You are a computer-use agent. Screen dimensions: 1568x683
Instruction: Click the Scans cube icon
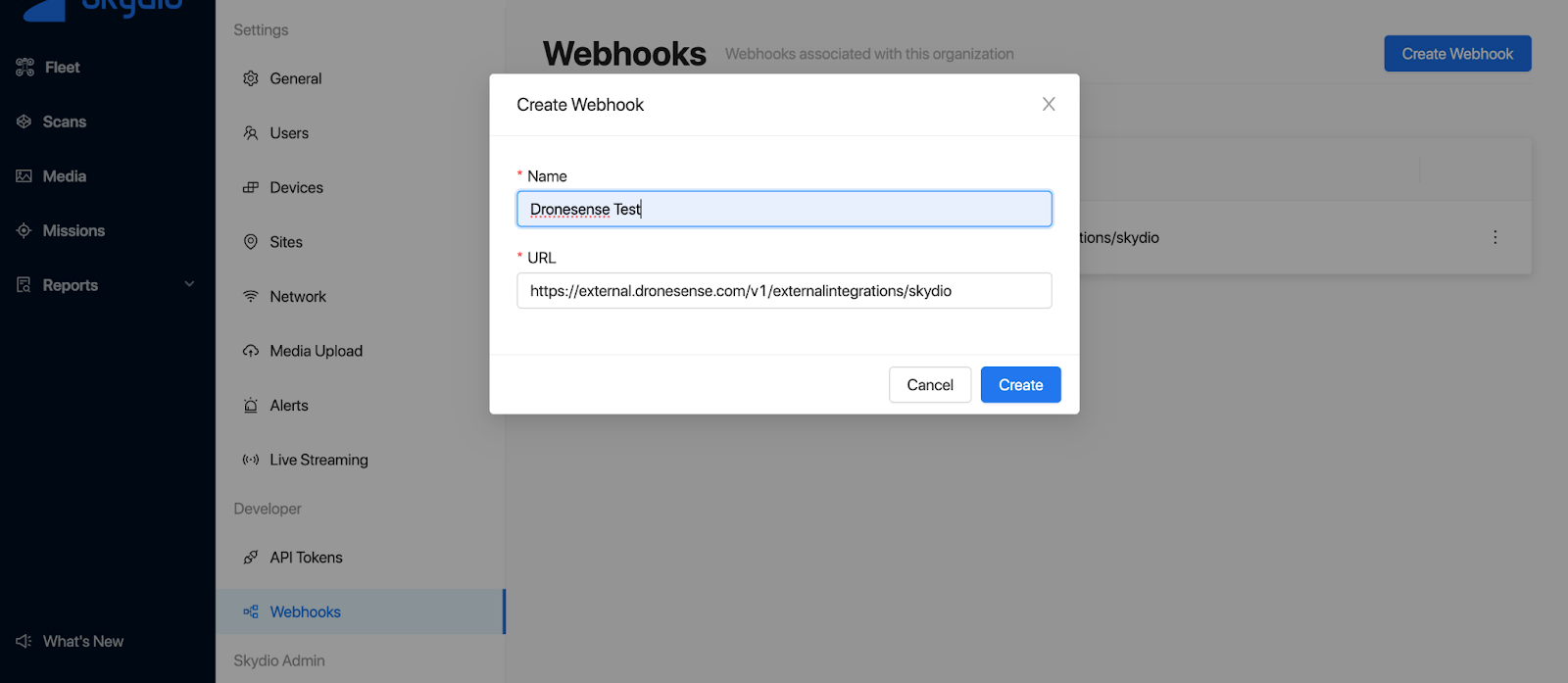click(24, 122)
